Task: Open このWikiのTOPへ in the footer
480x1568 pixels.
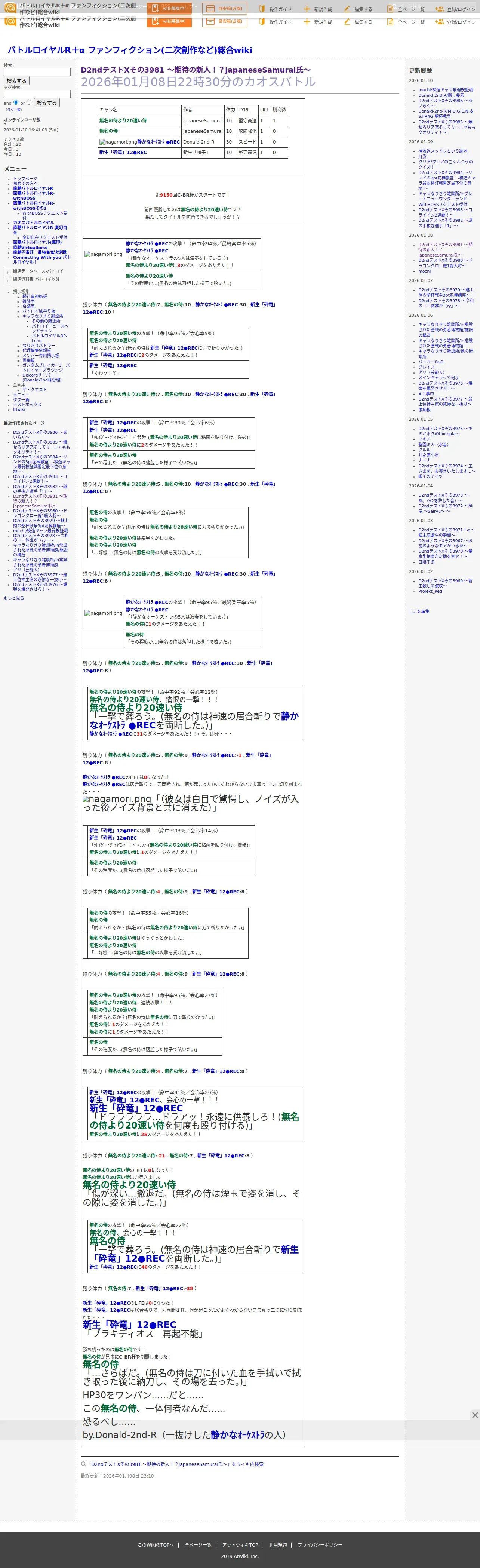Action: click(155, 1545)
